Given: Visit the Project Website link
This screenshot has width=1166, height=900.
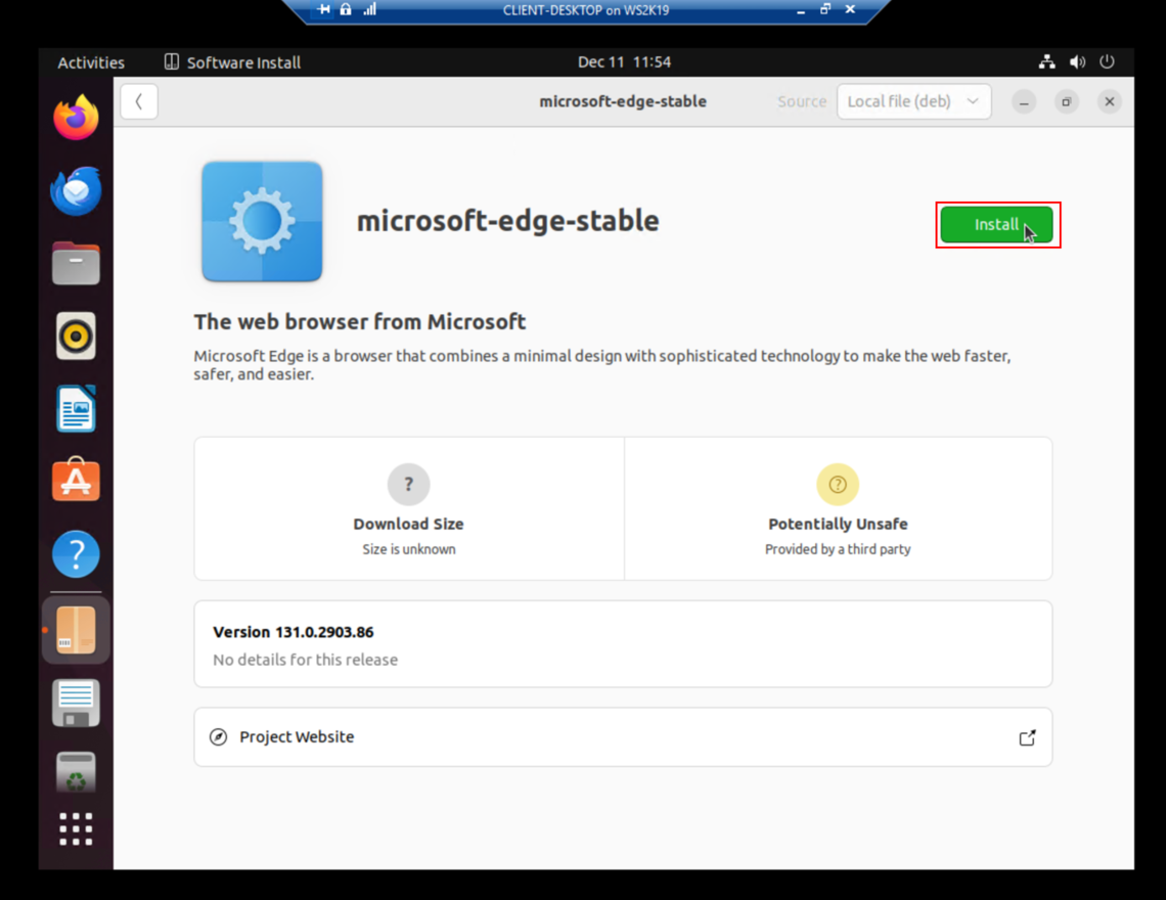Looking at the screenshot, I should point(296,737).
